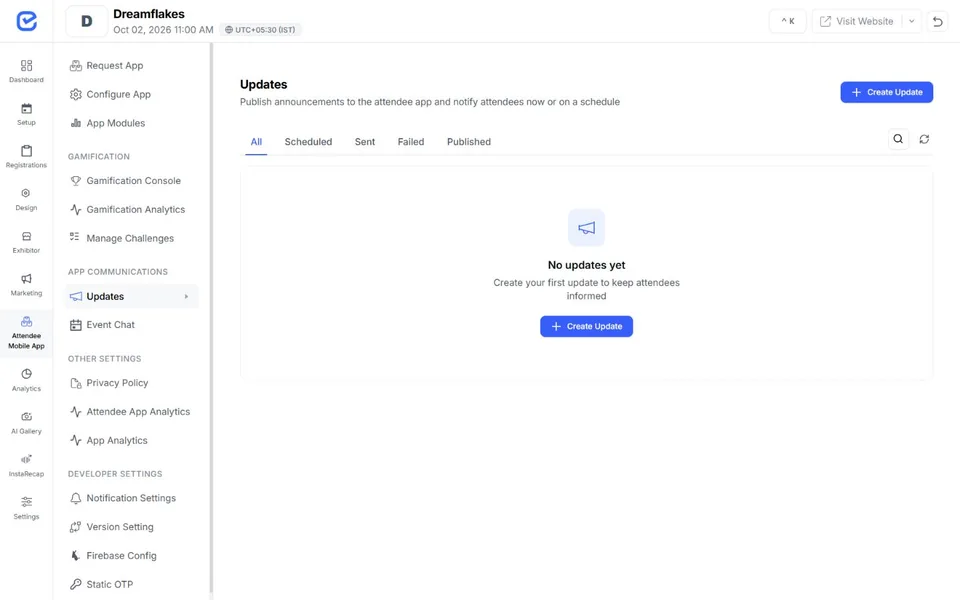Select Updates in App Communications
Screen dimensions: 960x600
point(132,296)
